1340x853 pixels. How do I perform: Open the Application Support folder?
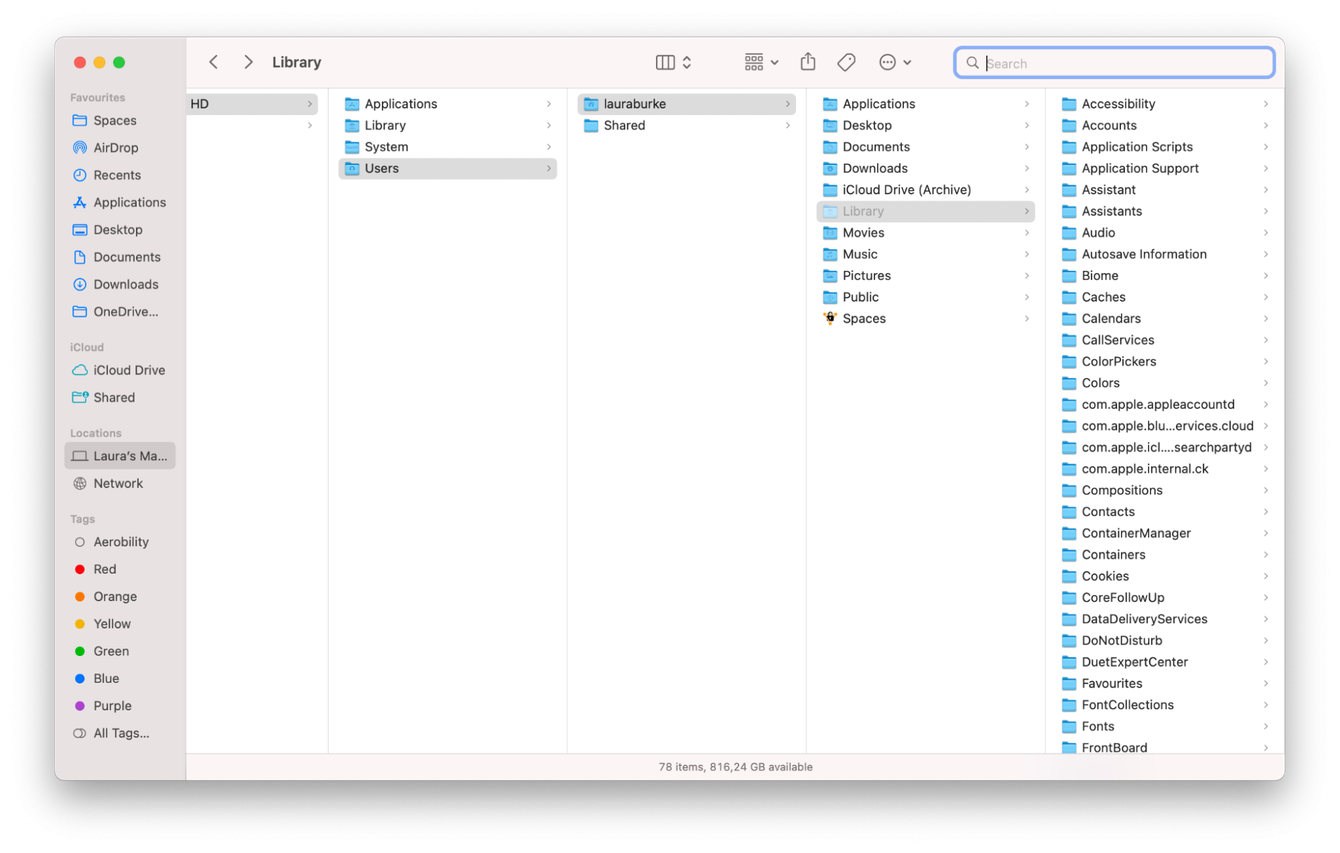(x=1139, y=168)
